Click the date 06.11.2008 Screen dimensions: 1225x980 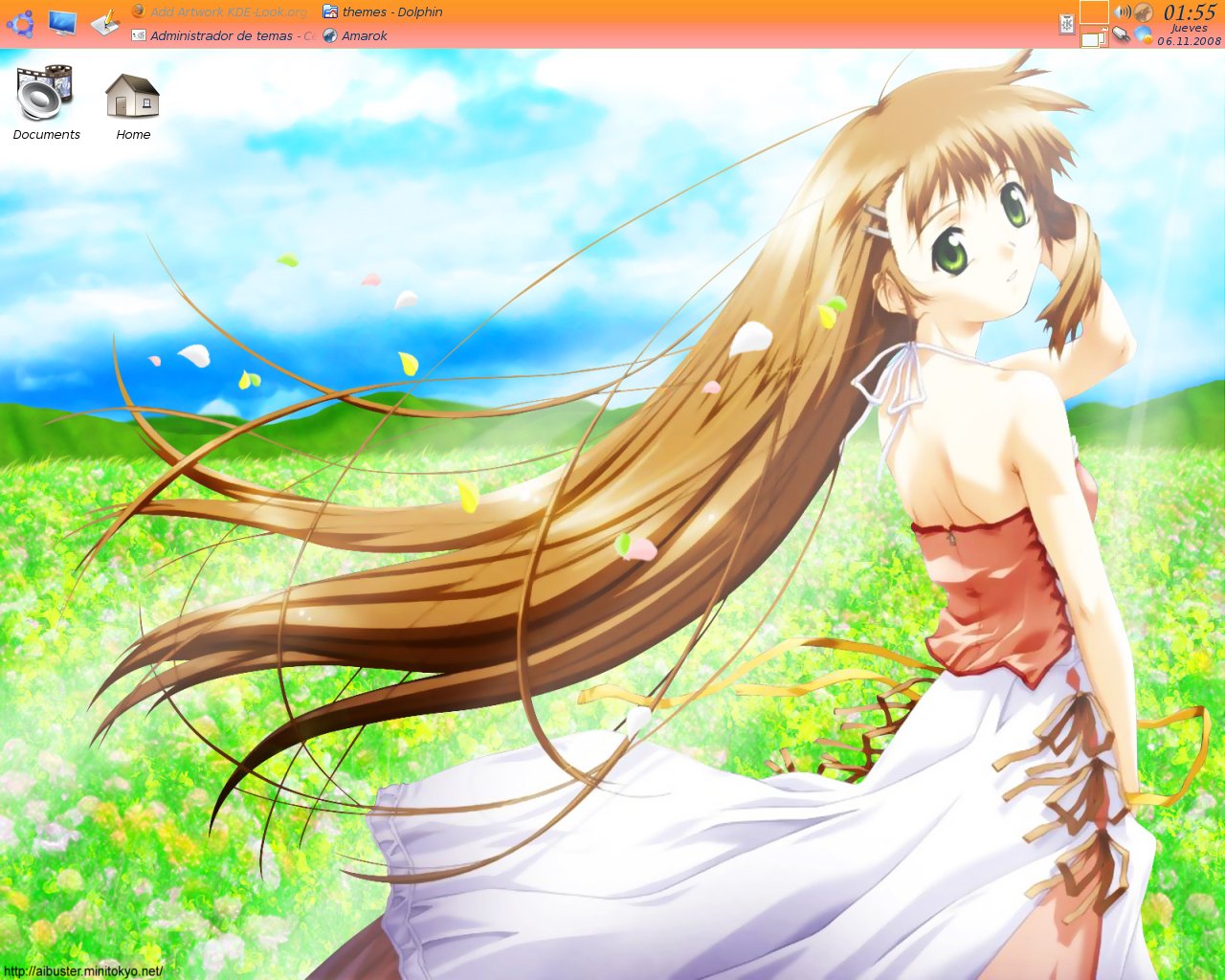tap(1190, 41)
